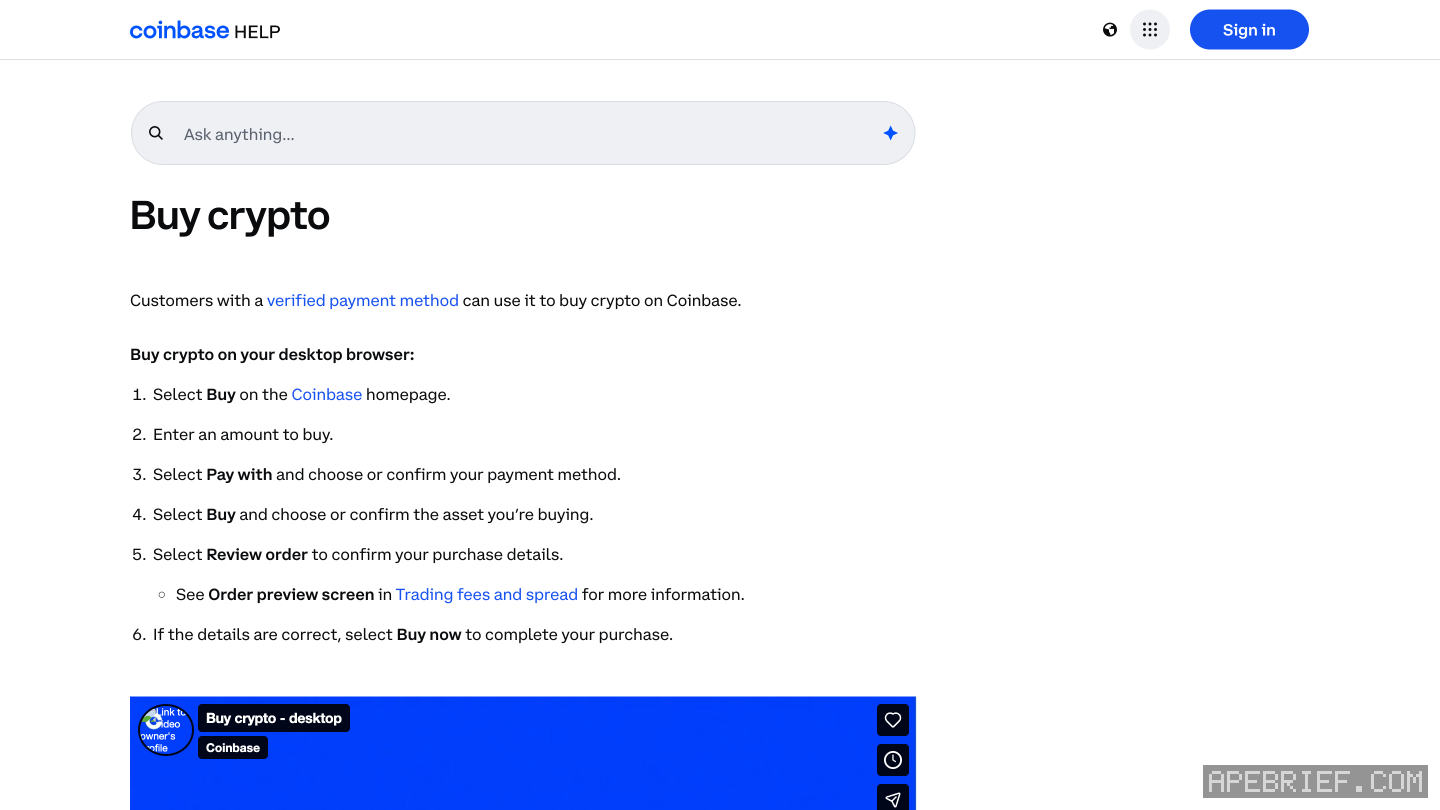Click the 'Buy crypto' page heading
Viewport: 1440px width, 810px height.
coord(230,216)
